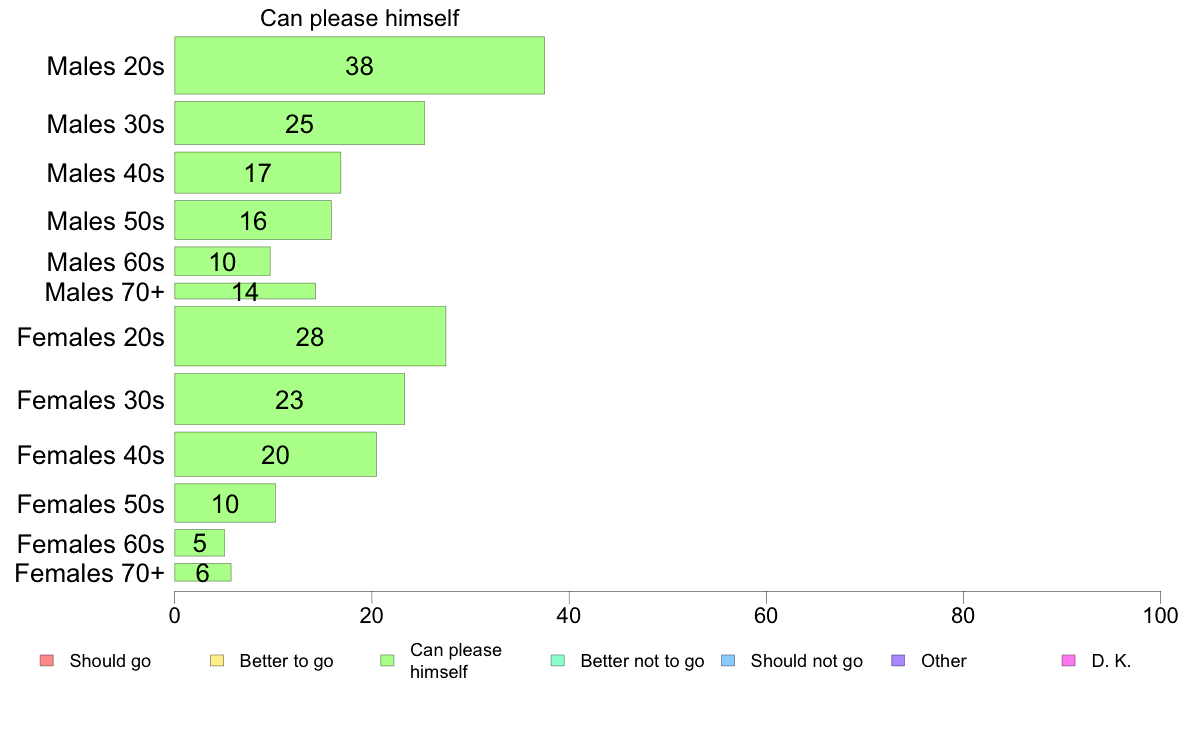Click the yellow Better to go swatch
Viewport: 1188px width, 736px height.
[x=217, y=660]
